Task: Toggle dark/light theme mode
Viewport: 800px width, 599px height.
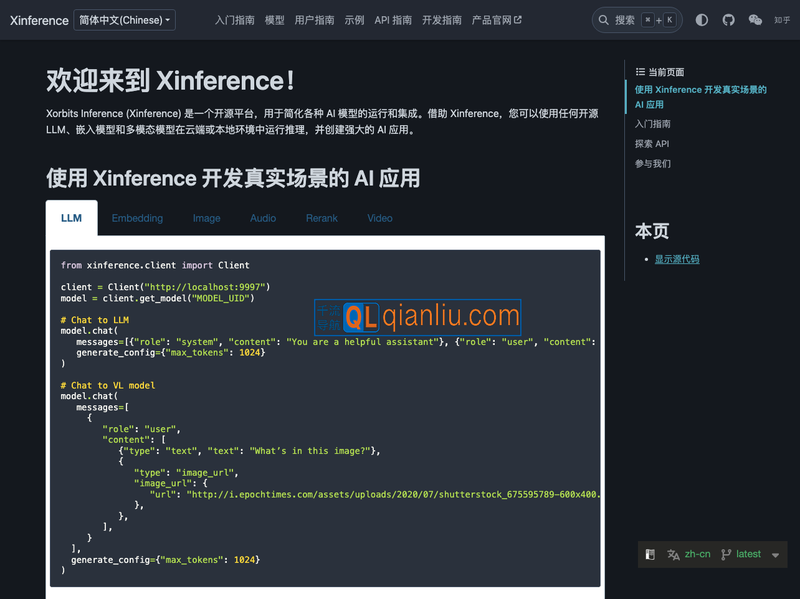Action: 701,20
